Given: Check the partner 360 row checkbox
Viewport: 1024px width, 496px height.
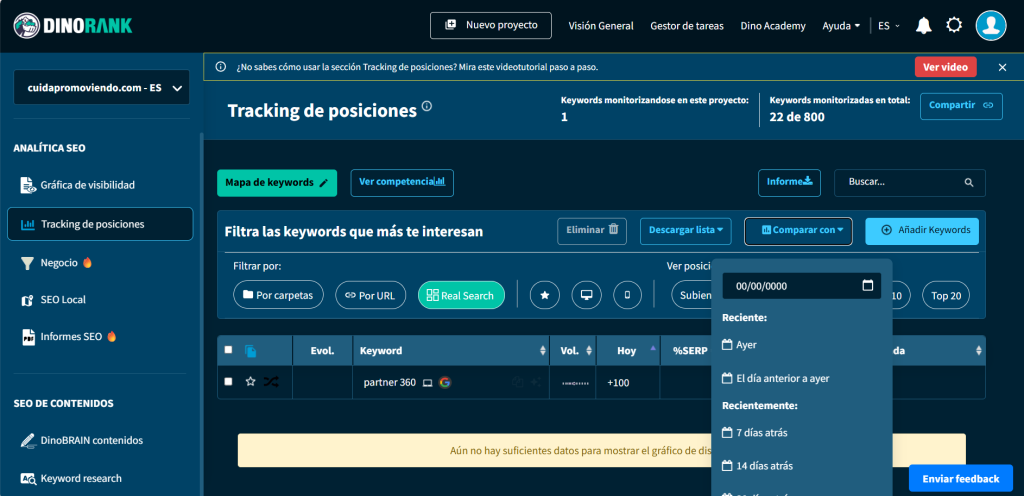Looking at the screenshot, I should [229, 382].
